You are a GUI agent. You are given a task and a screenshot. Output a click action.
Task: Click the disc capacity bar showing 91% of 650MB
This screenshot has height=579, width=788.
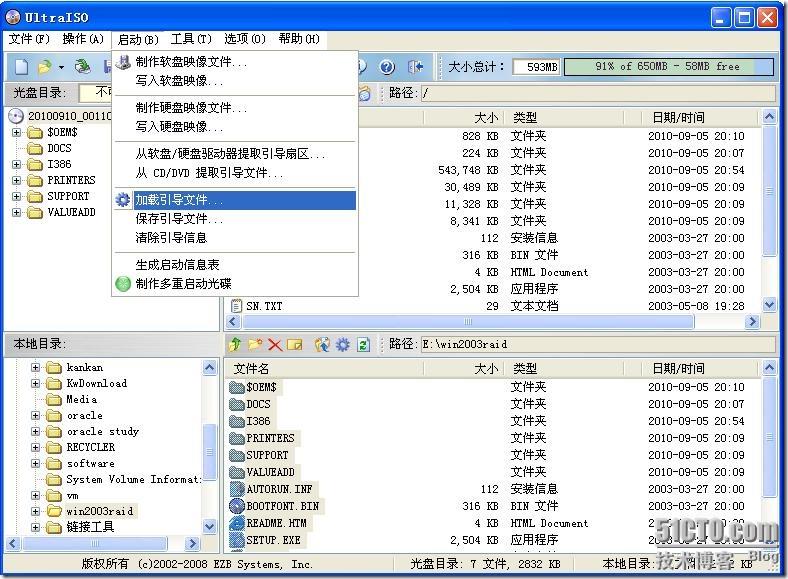pyautogui.click(x=668, y=67)
